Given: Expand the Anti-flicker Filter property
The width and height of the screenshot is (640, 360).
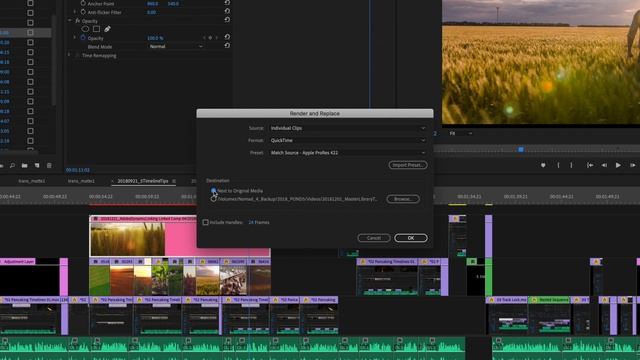Looking at the screenshot, I should (75, 12).
